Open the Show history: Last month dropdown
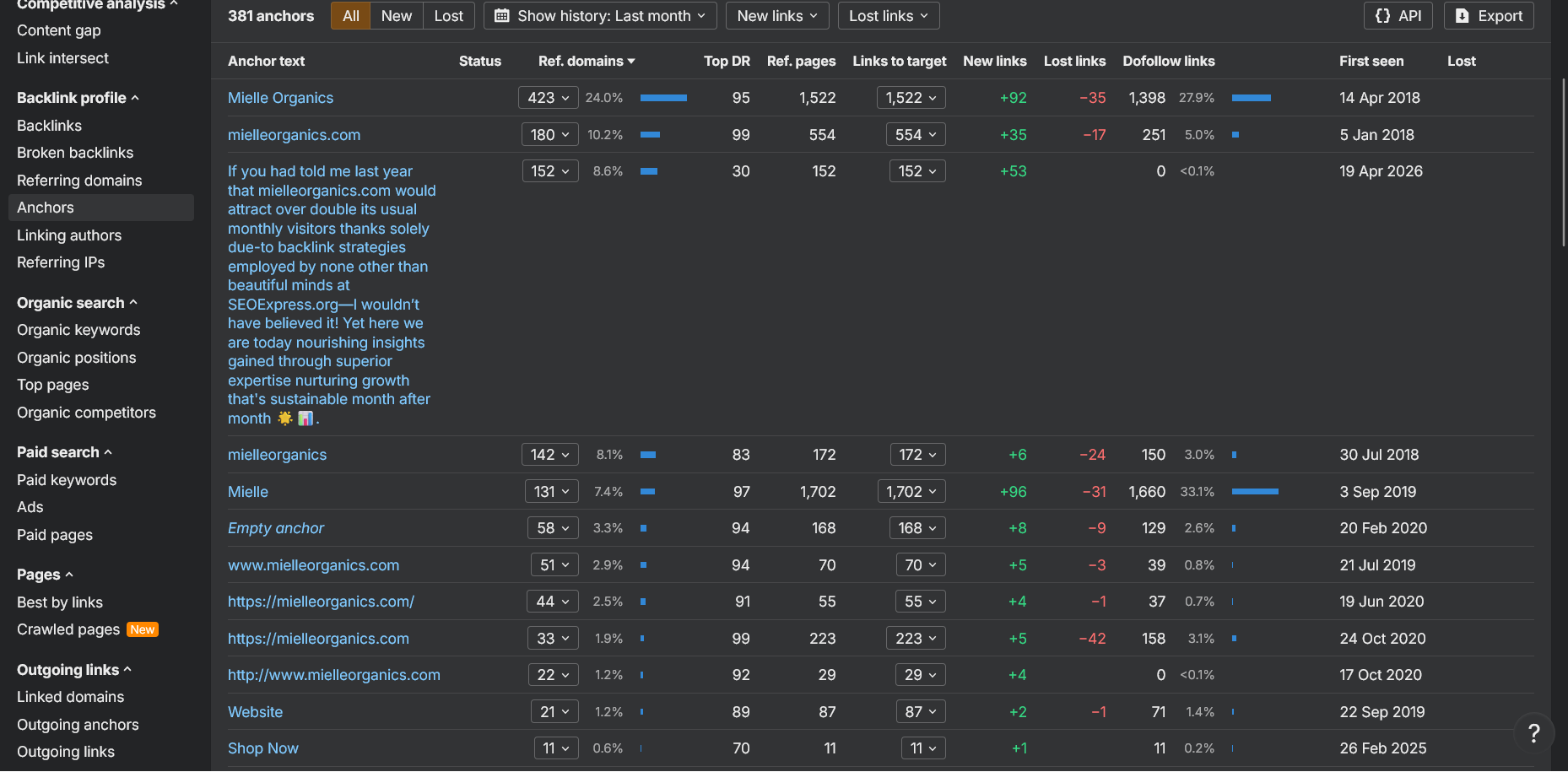1568x772 pixels. (x=600, y=16)
